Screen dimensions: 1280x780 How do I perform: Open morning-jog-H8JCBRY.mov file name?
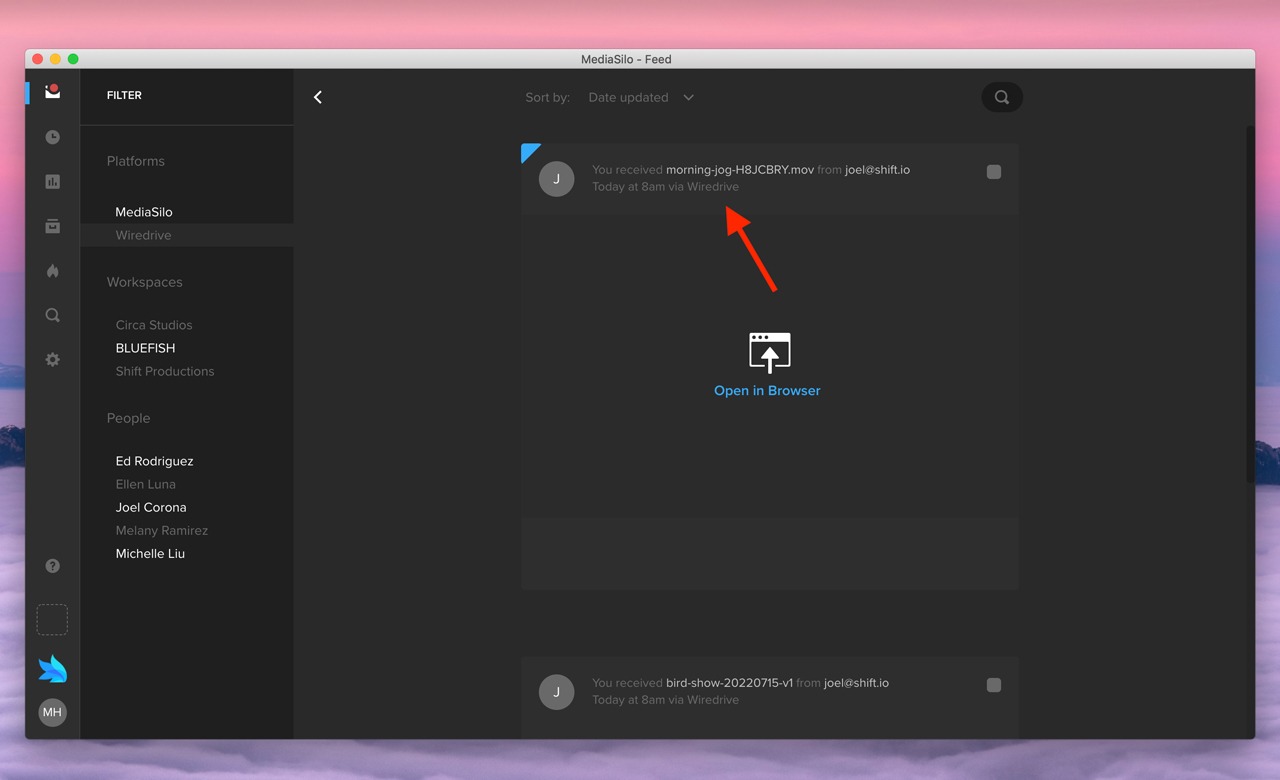(740, 170)
